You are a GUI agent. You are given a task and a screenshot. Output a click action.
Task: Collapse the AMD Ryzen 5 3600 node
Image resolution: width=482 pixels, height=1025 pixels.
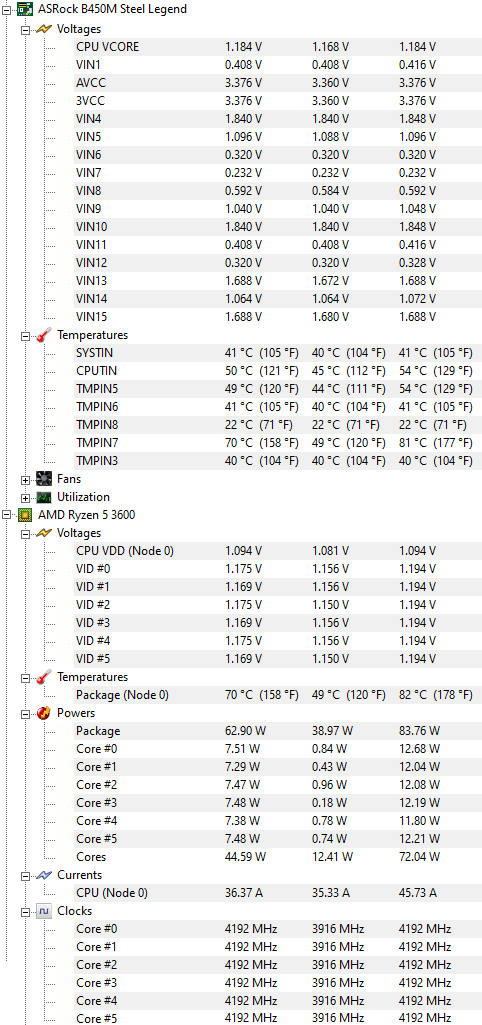point(7,514)
